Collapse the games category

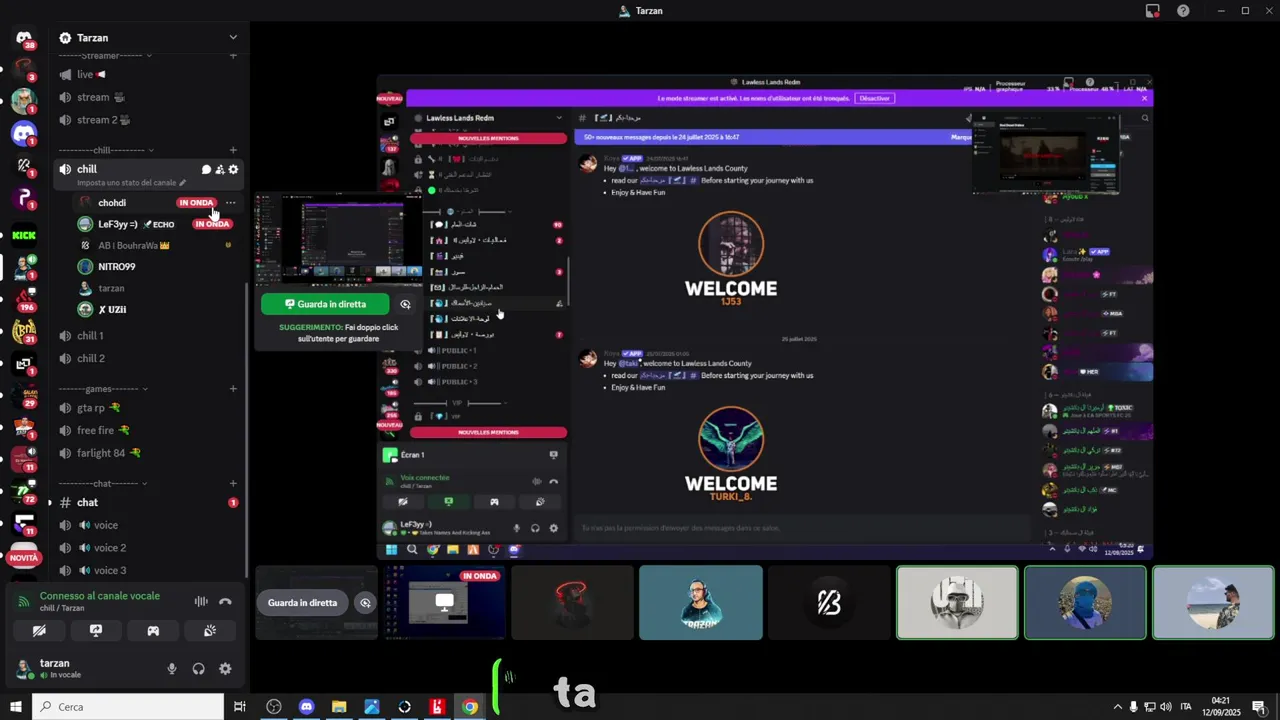coord(103,388)
